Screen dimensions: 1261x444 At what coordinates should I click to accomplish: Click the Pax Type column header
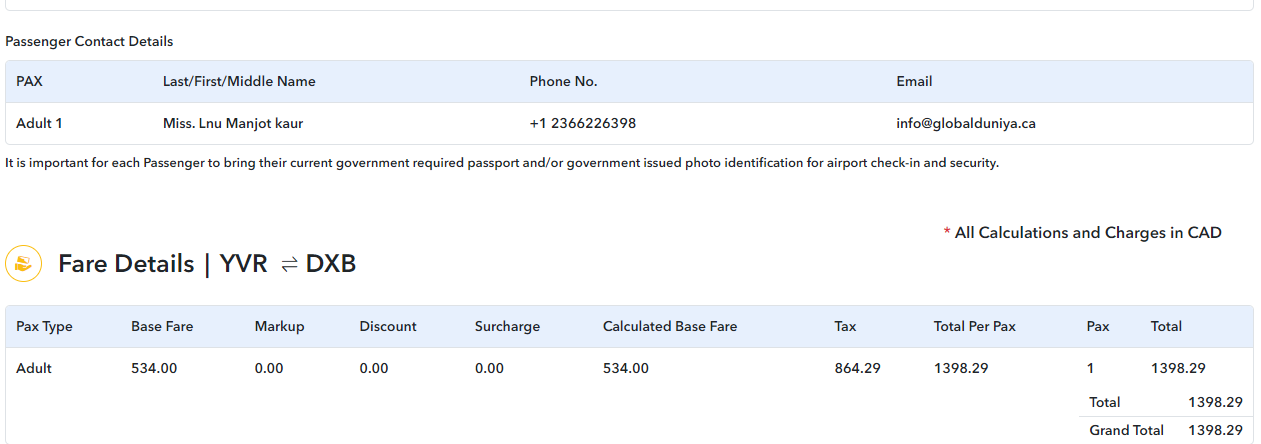coord(44,326)
